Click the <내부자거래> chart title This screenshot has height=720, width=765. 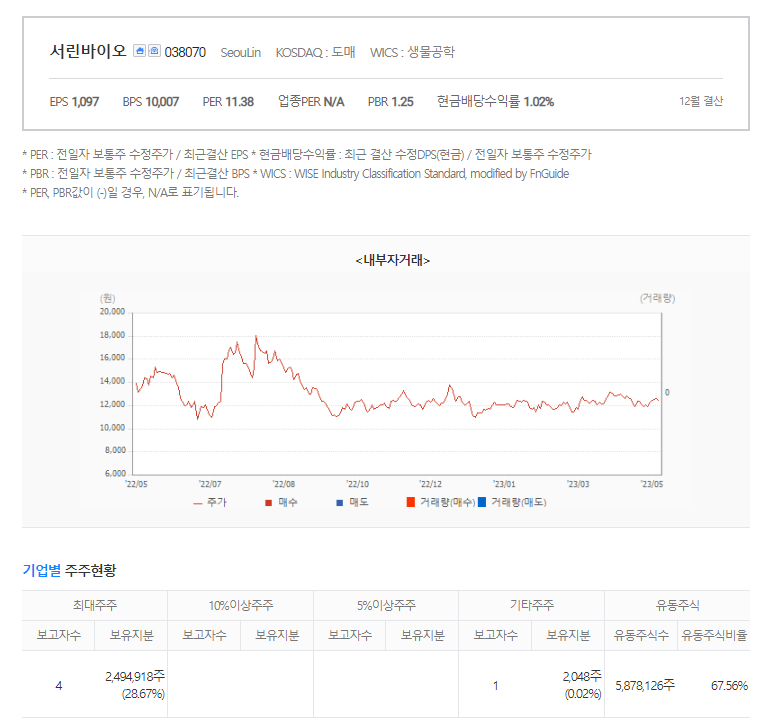(x=393, y=260)
